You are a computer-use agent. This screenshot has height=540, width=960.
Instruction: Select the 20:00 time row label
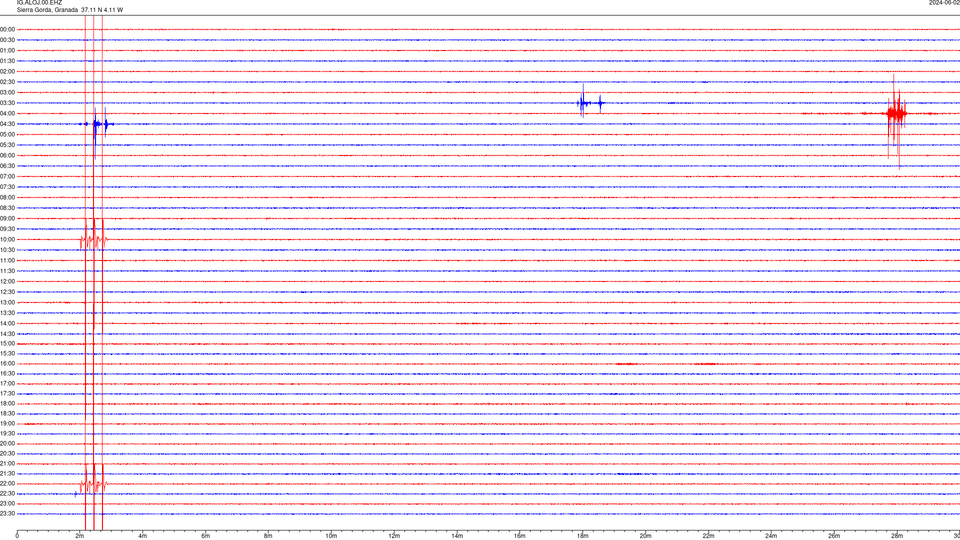pos(8,443)
